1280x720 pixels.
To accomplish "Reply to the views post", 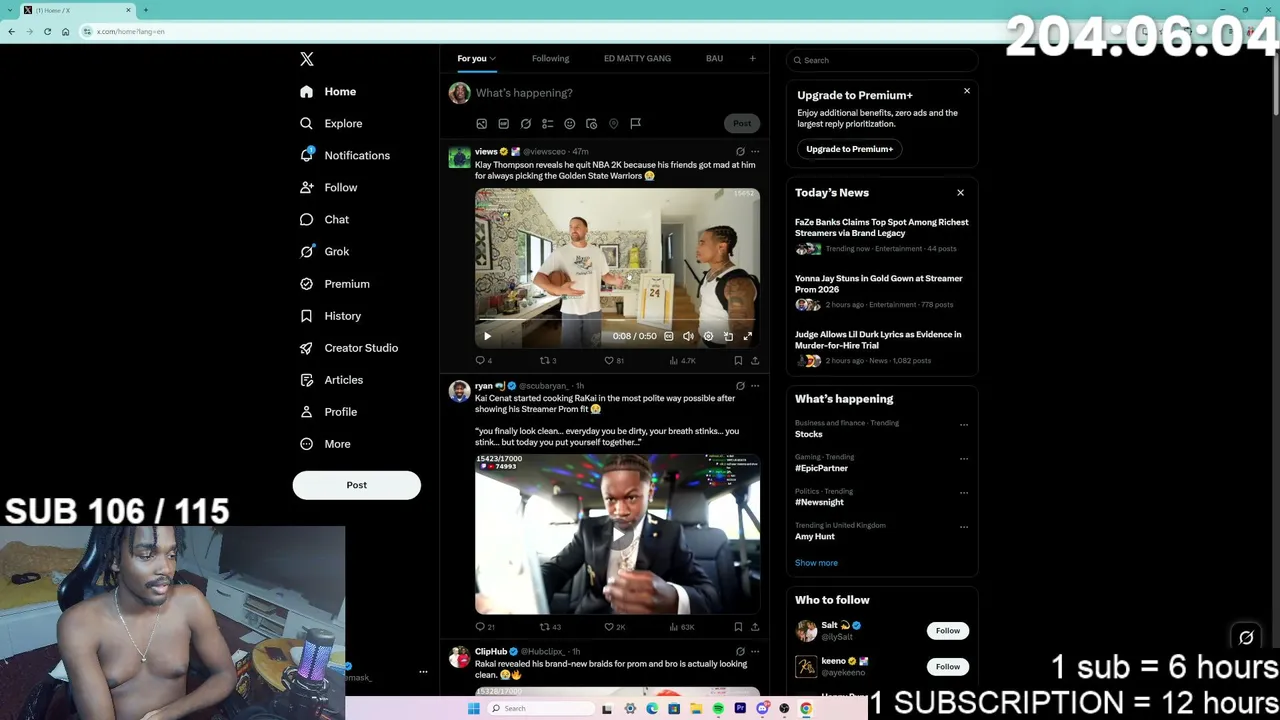I will pos(484,361).
